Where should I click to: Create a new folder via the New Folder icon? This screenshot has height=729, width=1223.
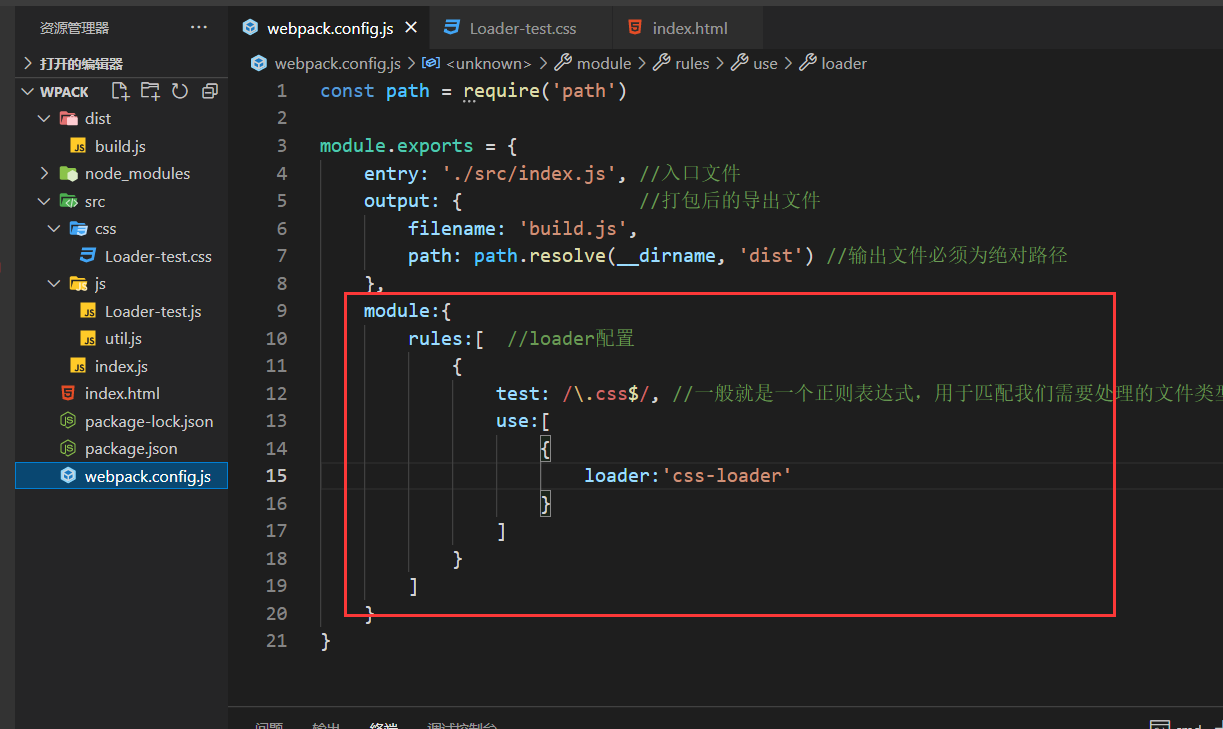pos(150,91)
